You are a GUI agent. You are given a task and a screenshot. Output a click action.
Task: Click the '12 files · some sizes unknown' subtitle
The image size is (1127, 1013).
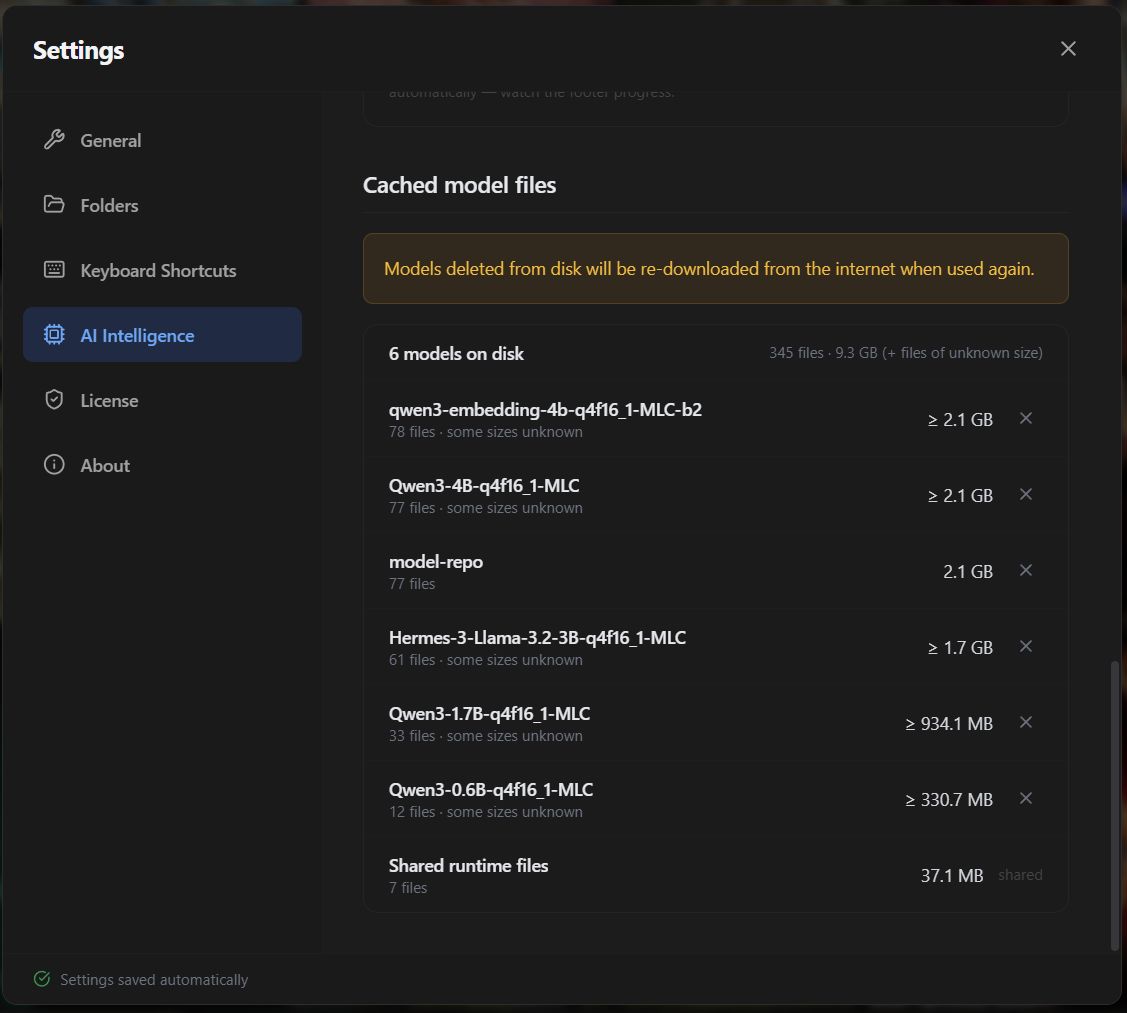[x=485, y=812]
